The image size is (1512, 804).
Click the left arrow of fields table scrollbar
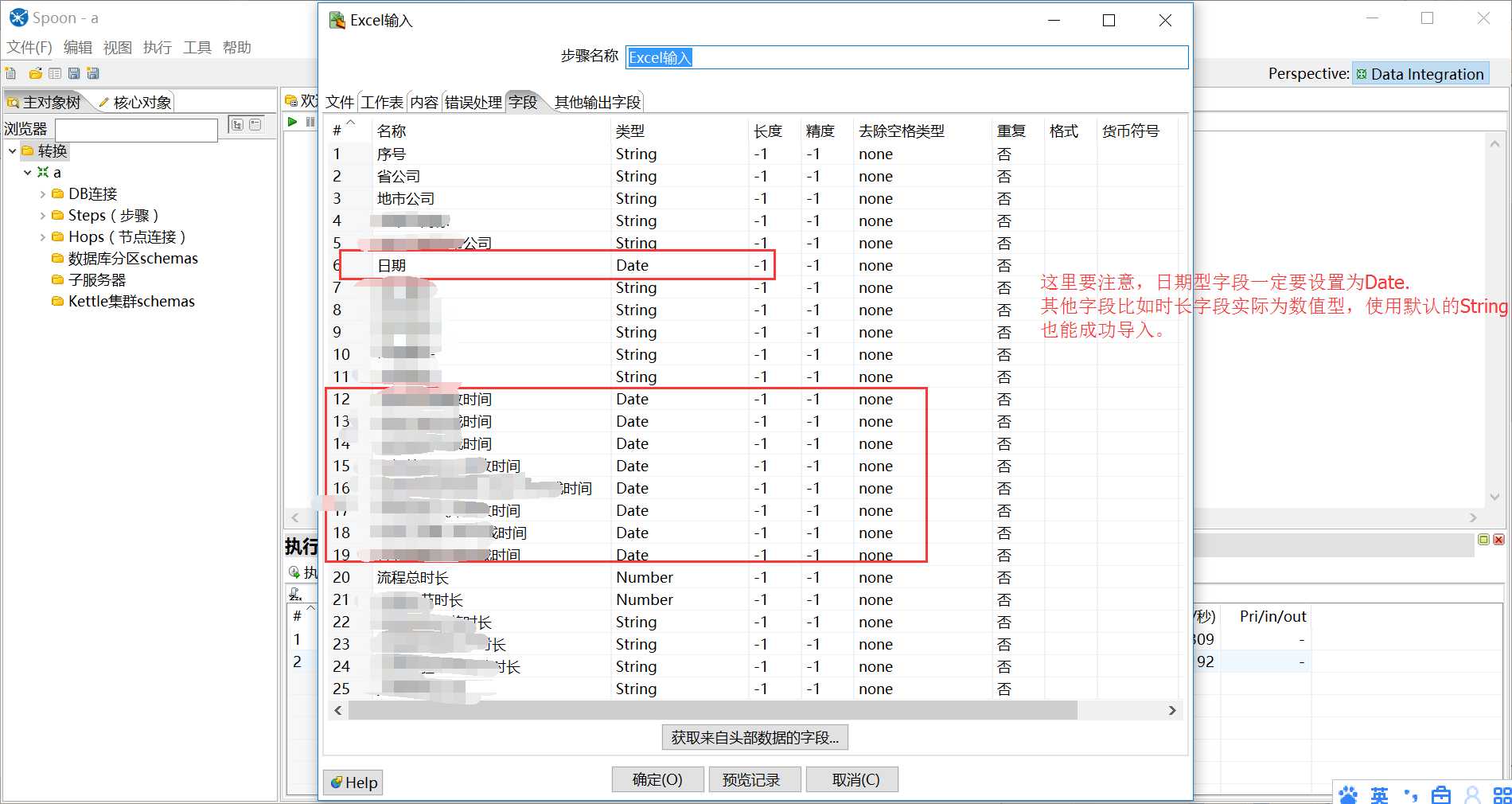click(338, 710)
